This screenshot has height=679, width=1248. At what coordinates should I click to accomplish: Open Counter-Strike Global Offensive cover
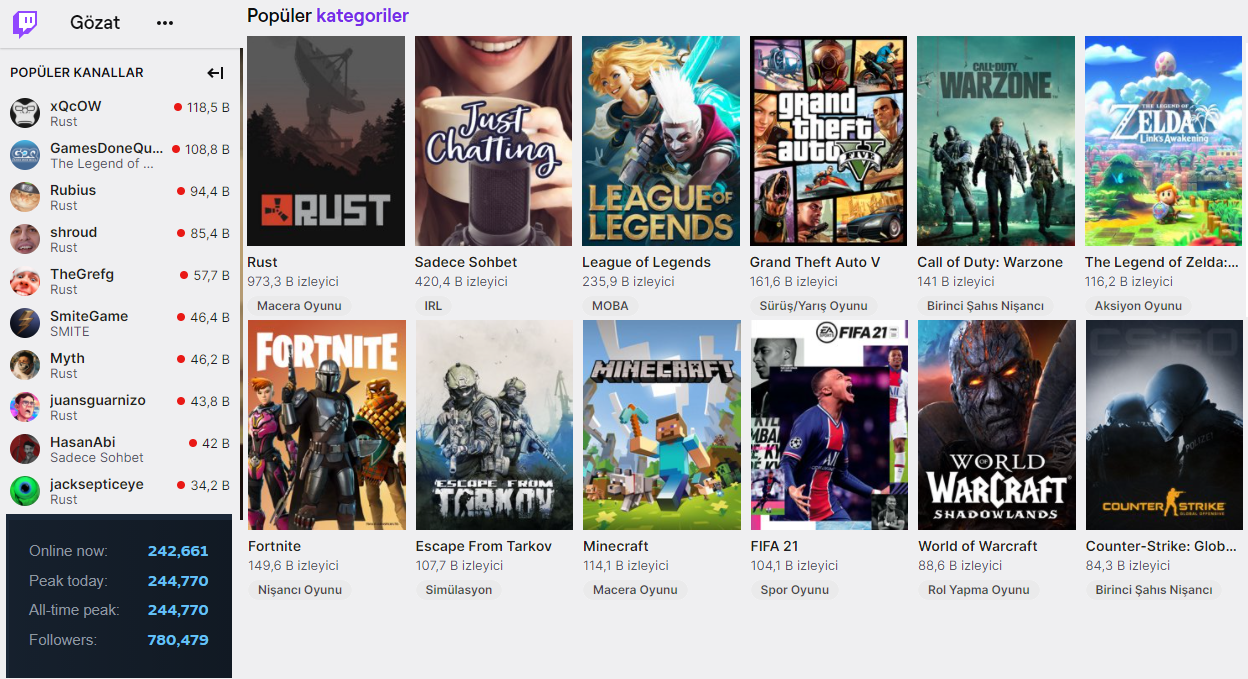(x=1164, y=425)
